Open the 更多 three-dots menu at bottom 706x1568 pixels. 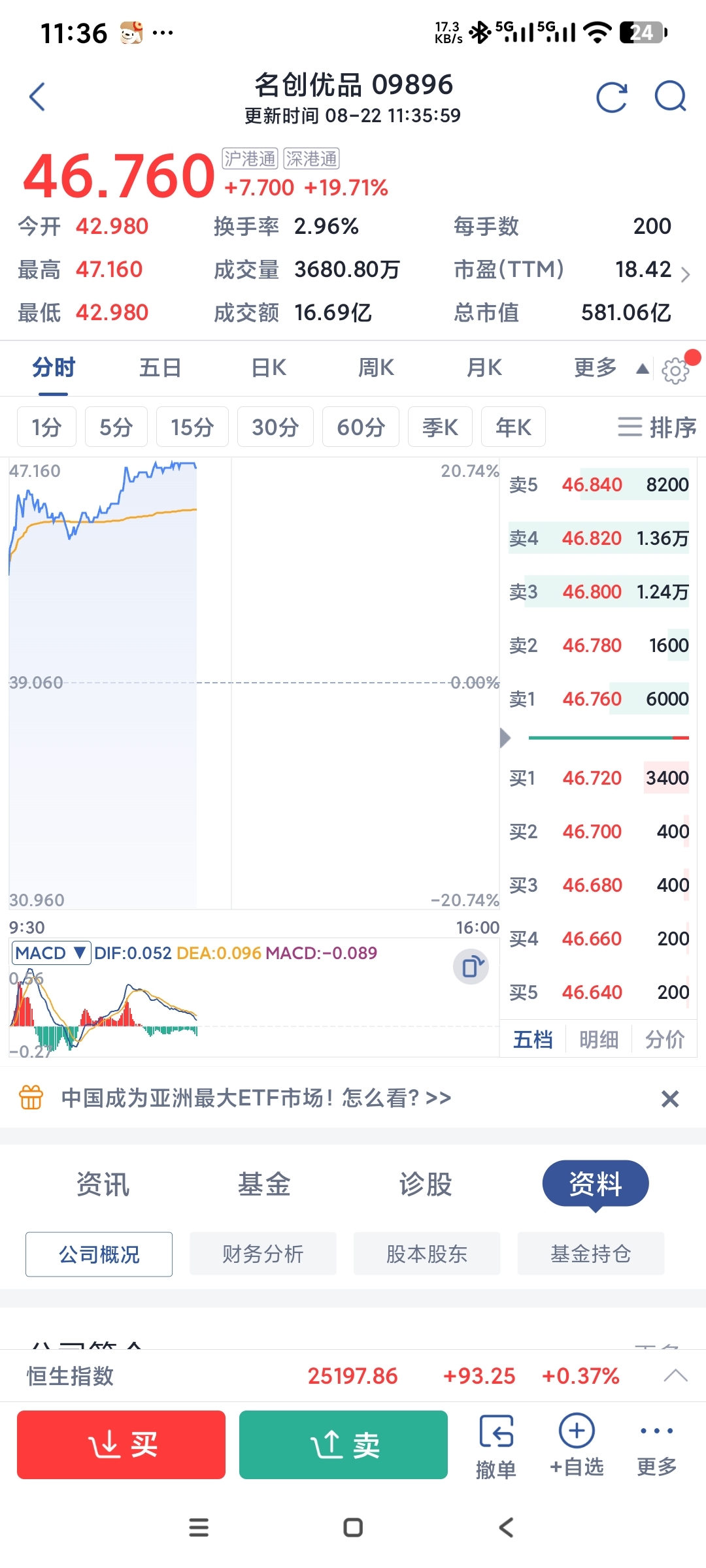tap(657, 1445)
